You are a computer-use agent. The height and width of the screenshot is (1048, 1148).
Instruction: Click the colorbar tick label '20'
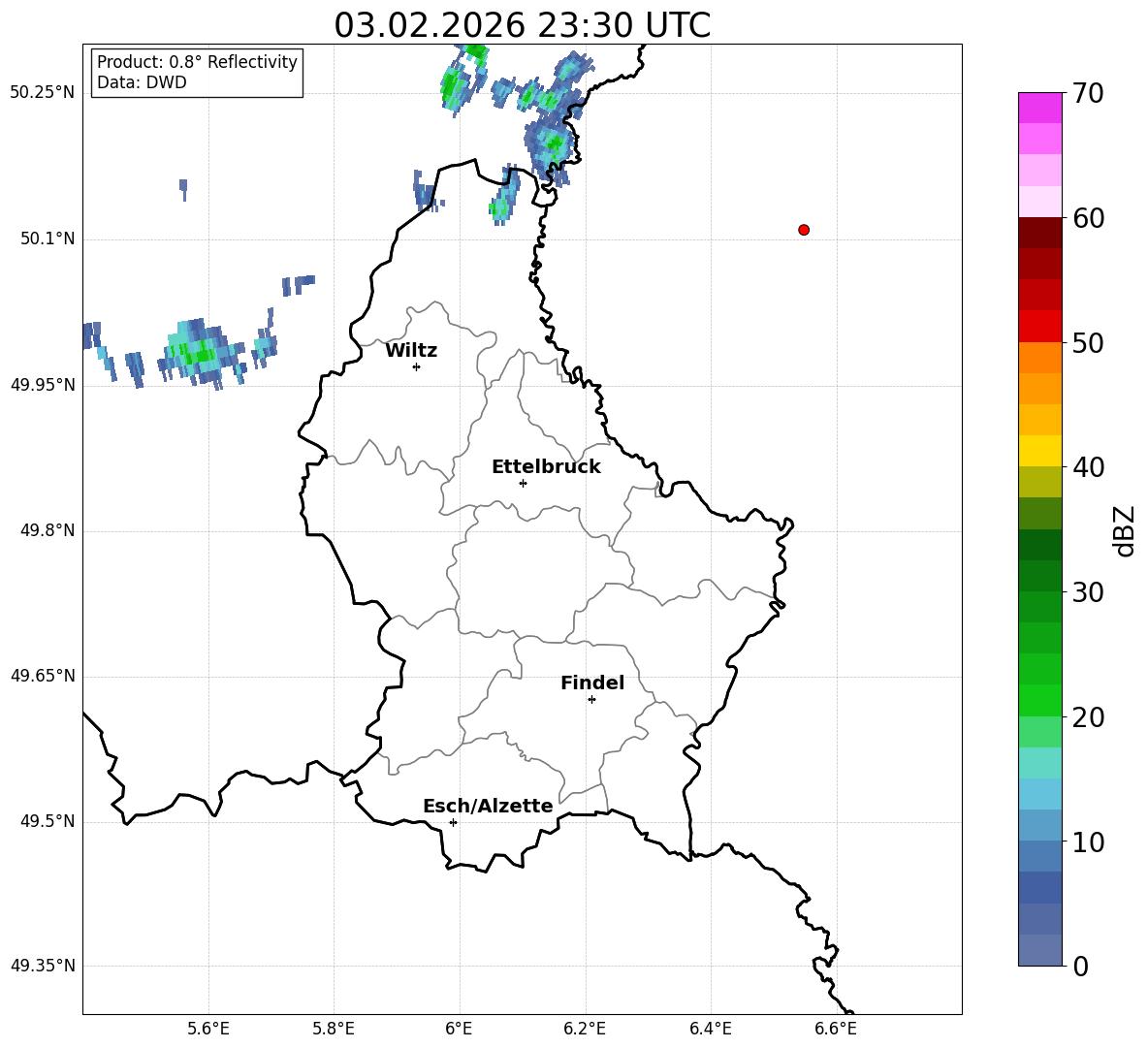(x=1088, y=717)
